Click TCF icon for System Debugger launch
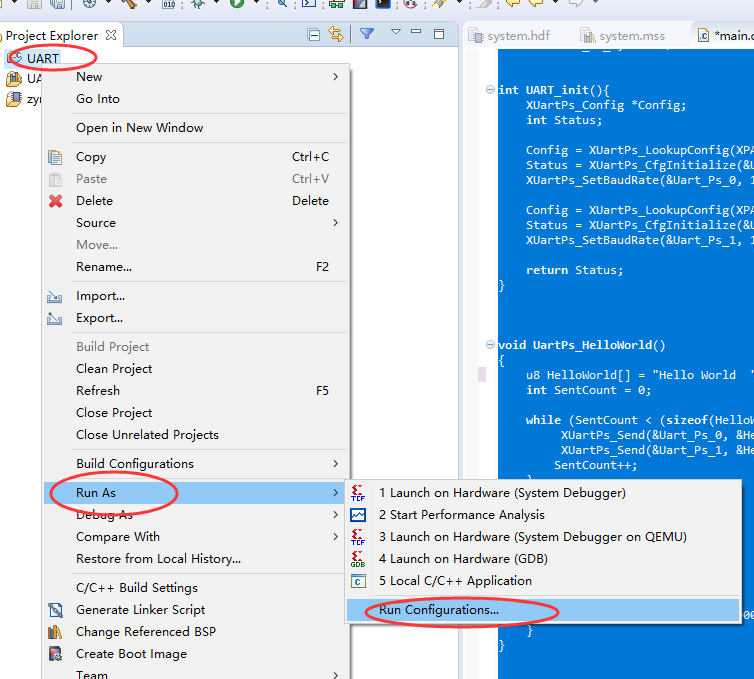754x679 pixels. (x=358, y=493)
